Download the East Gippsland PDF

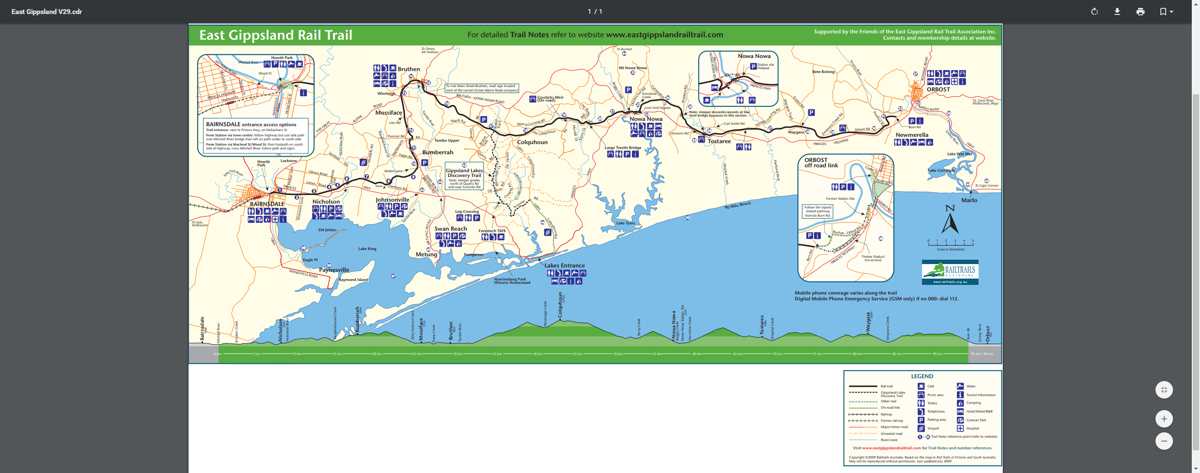[1117, 11]
